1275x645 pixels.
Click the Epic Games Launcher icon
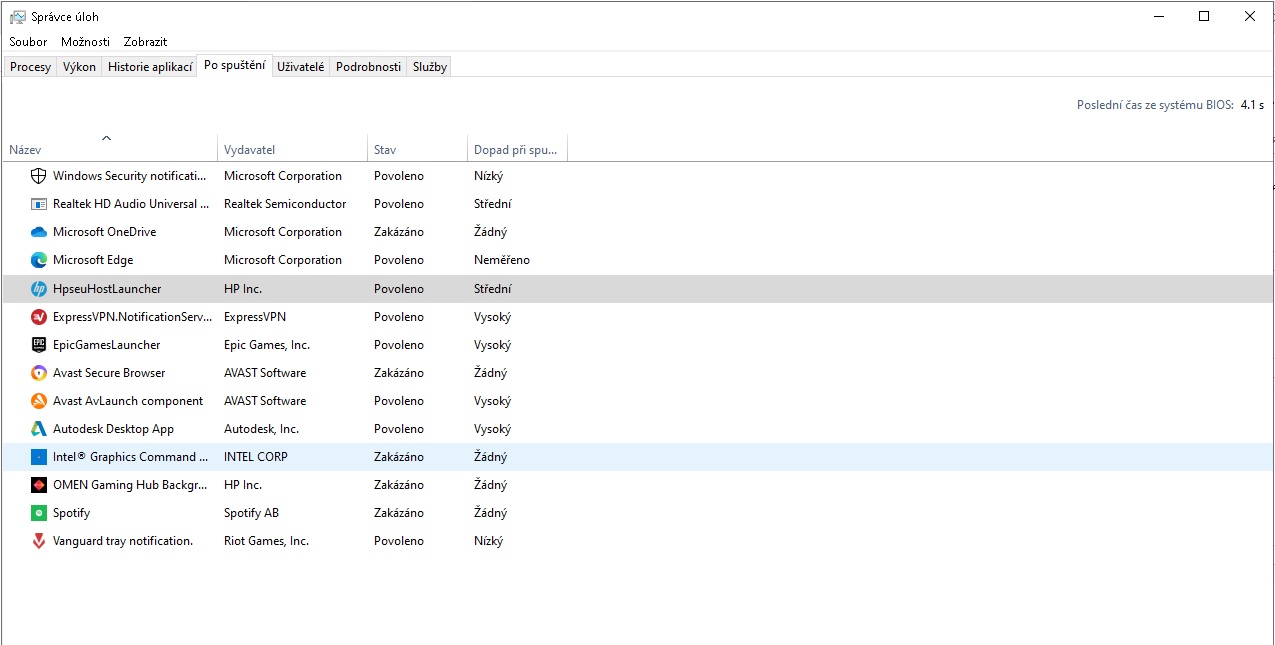click(39, 345)
